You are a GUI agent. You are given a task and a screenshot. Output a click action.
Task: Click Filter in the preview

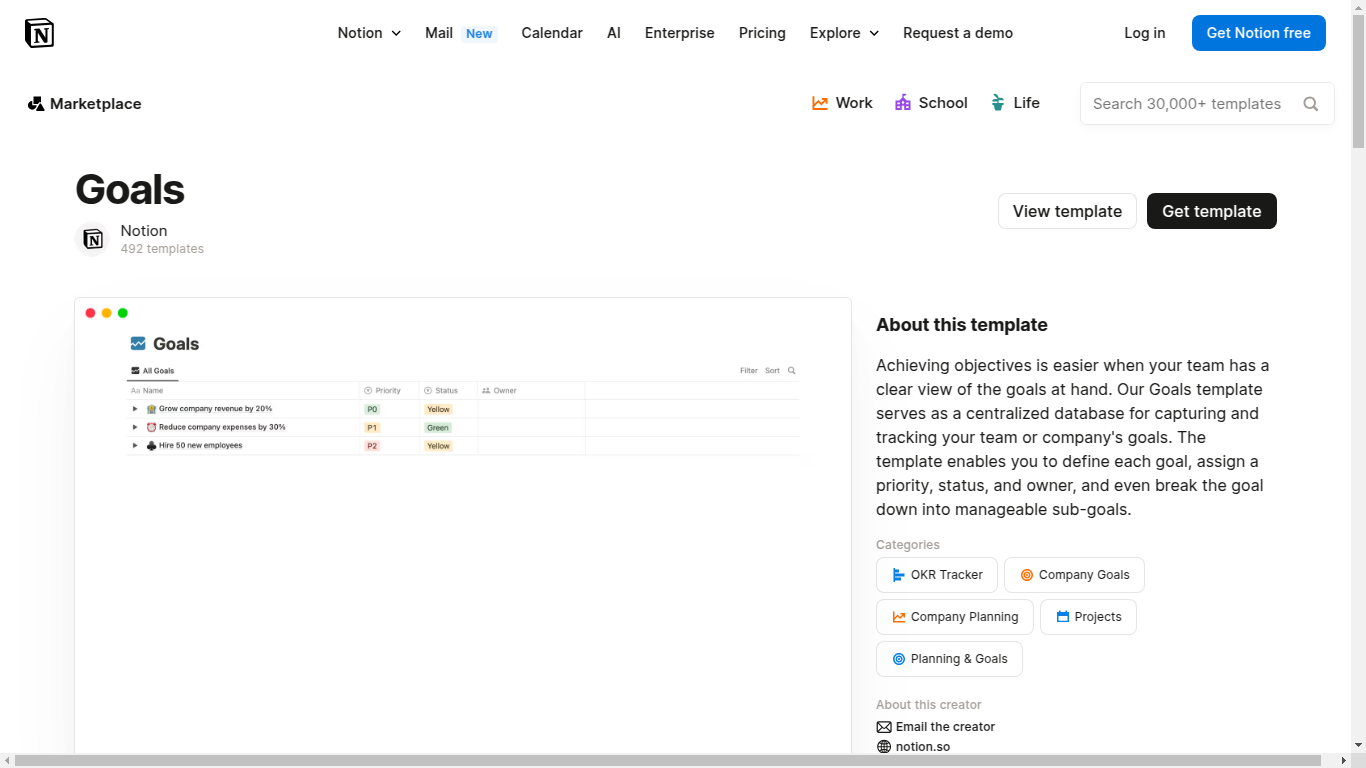tap(749, 371)
